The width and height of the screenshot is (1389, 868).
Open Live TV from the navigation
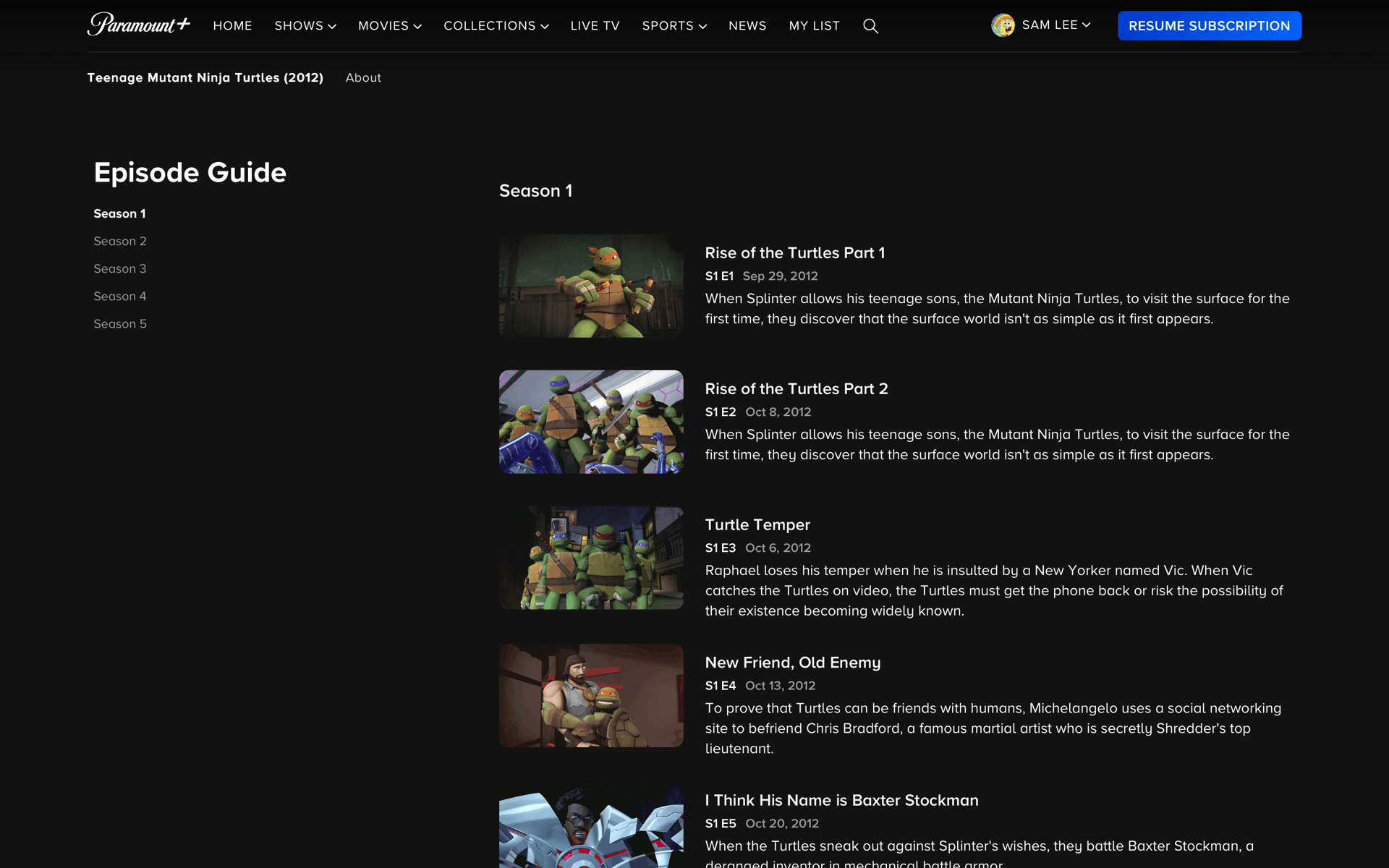tap(595, 26)
